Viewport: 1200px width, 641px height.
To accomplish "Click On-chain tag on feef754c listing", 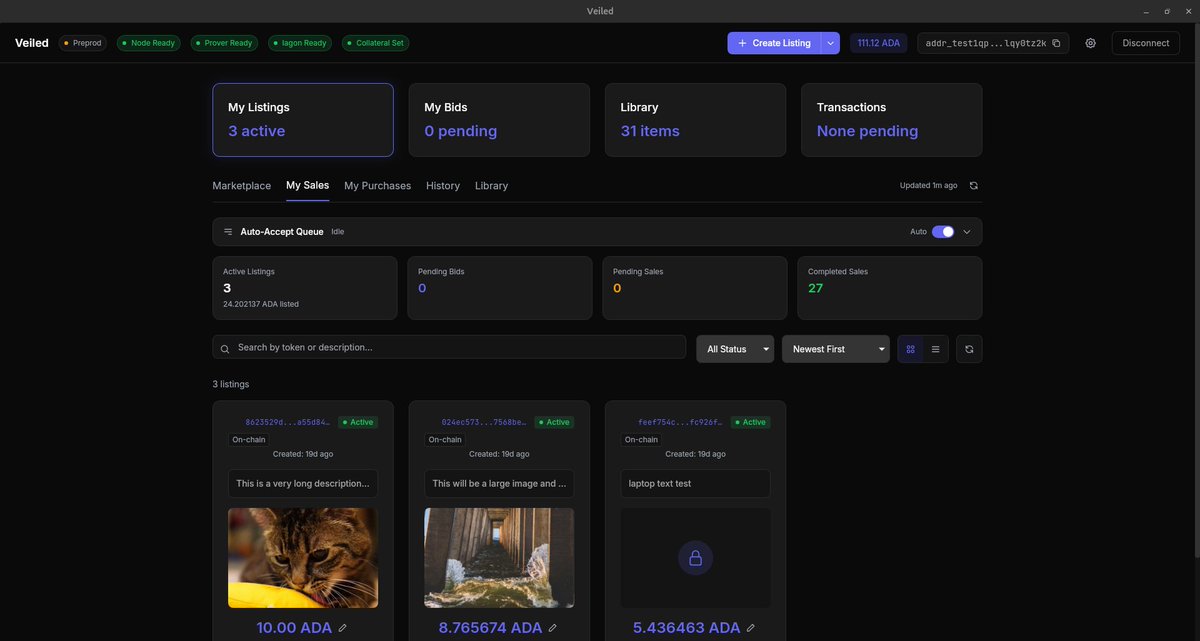I will 641,439.
